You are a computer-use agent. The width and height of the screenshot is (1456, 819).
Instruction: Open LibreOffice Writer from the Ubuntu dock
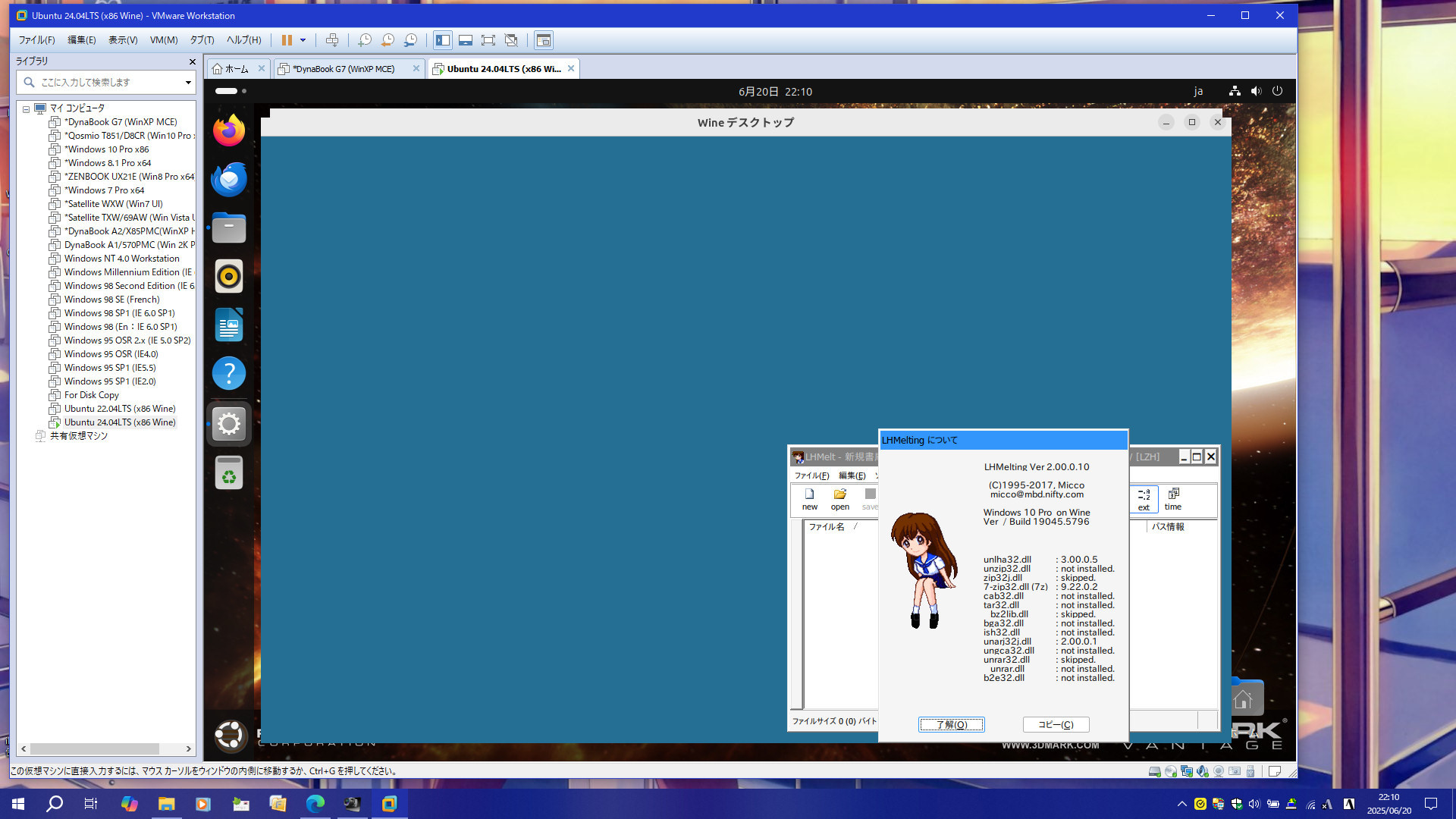click(229, 325)
